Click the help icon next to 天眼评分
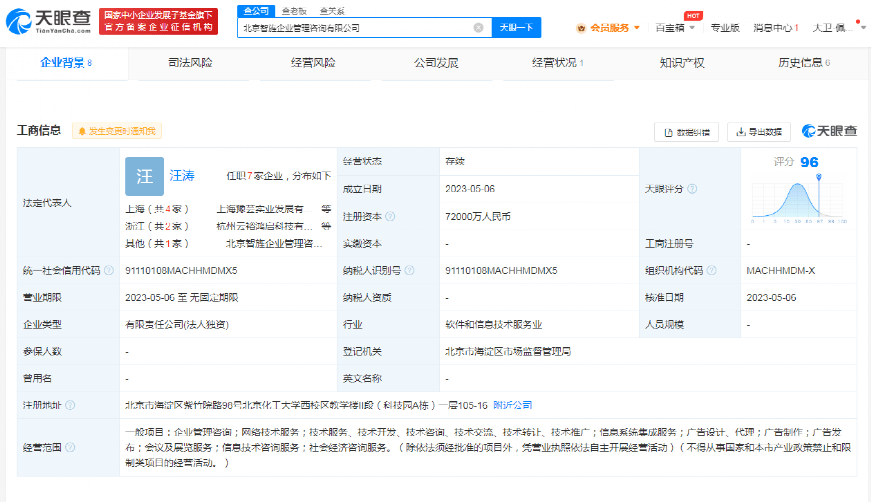 pos(692,189)
